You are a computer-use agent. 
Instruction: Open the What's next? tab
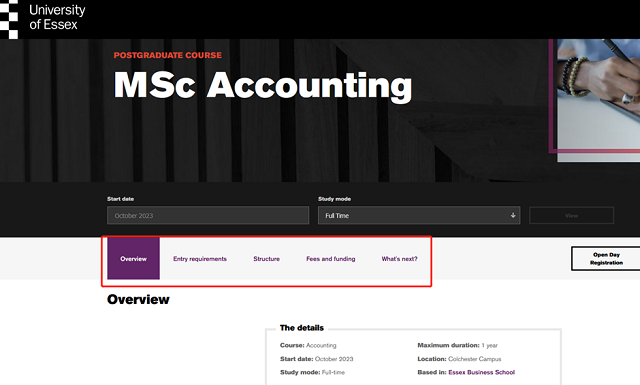click(400, 259)
